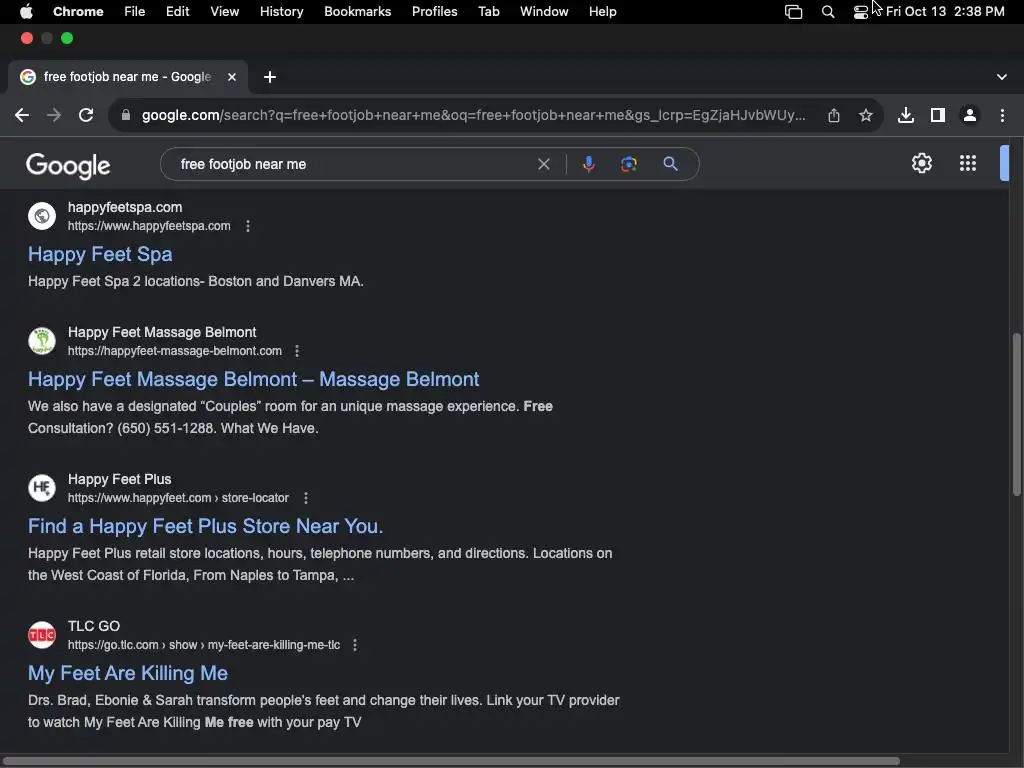Click the address bar URL
This screenshot has height=768, width=1024.
(473, 116)
